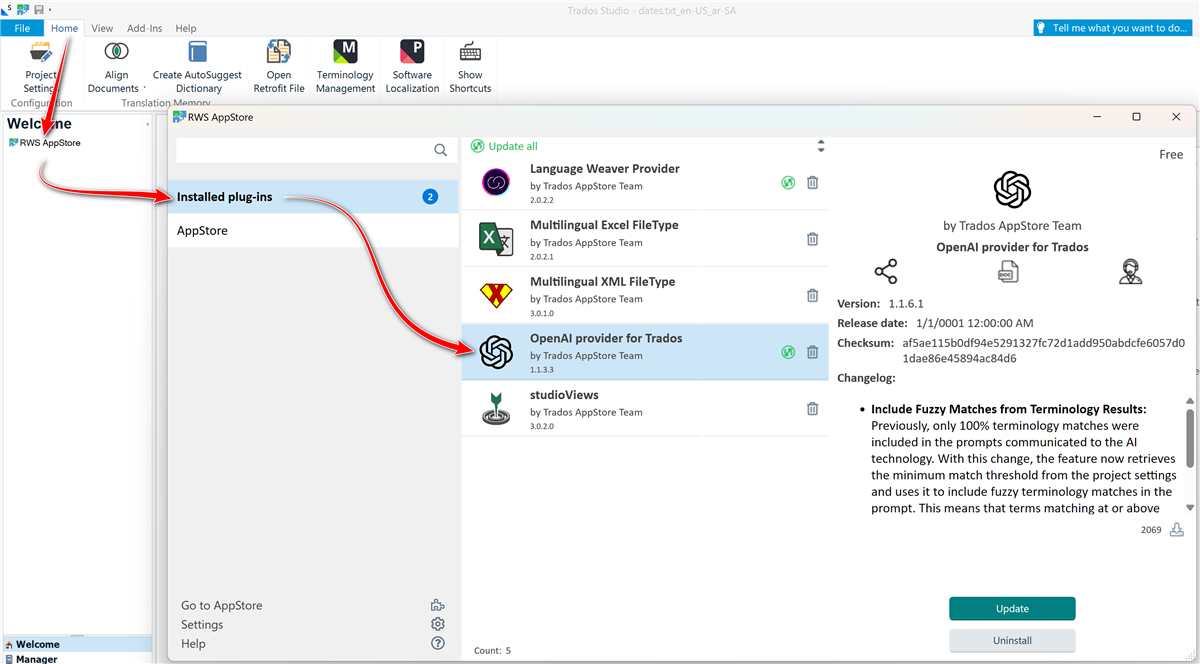Click the Uninstall button

[1012, 640]
